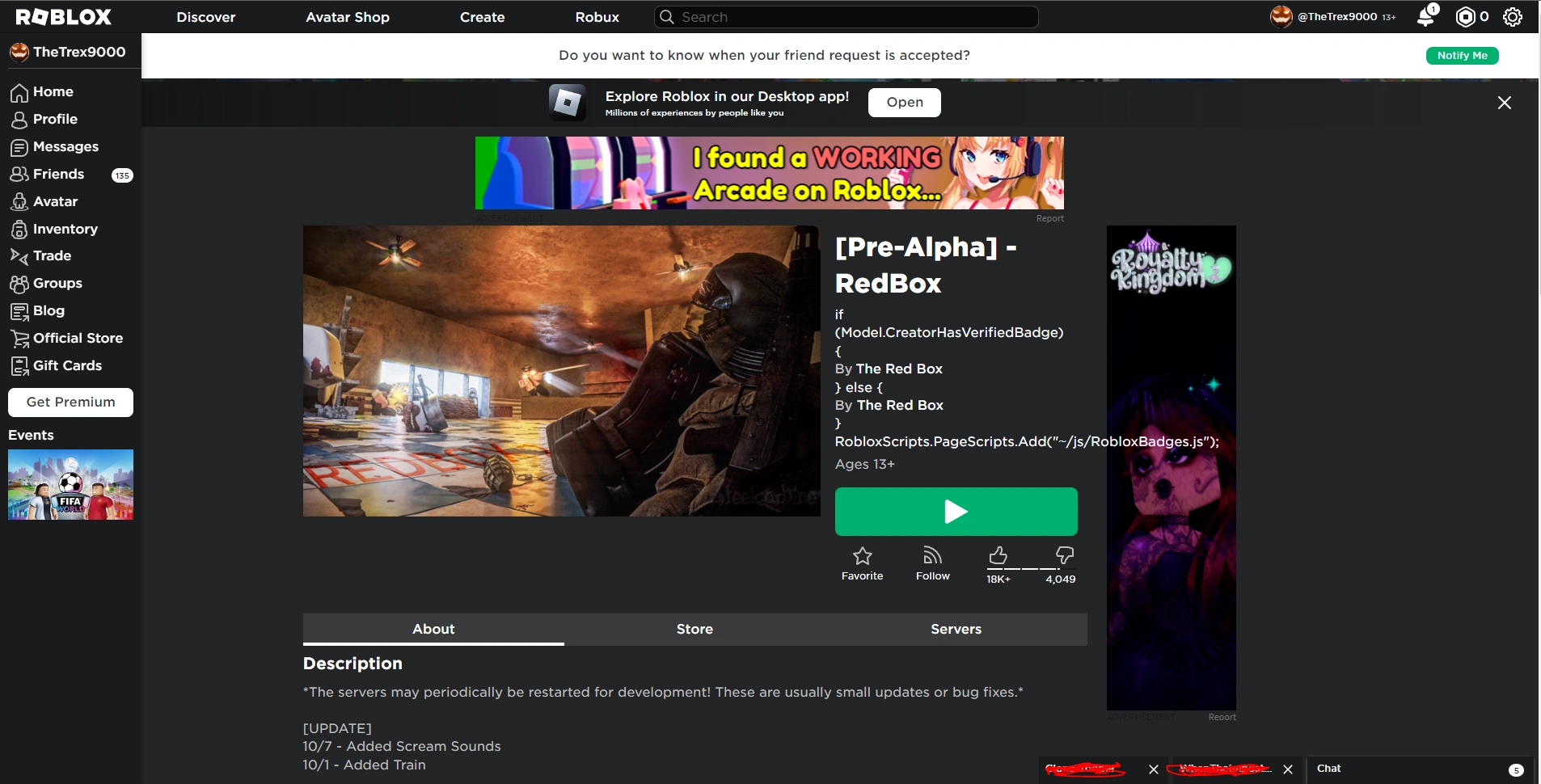Report the banner ad above the game

point(1050,218)
